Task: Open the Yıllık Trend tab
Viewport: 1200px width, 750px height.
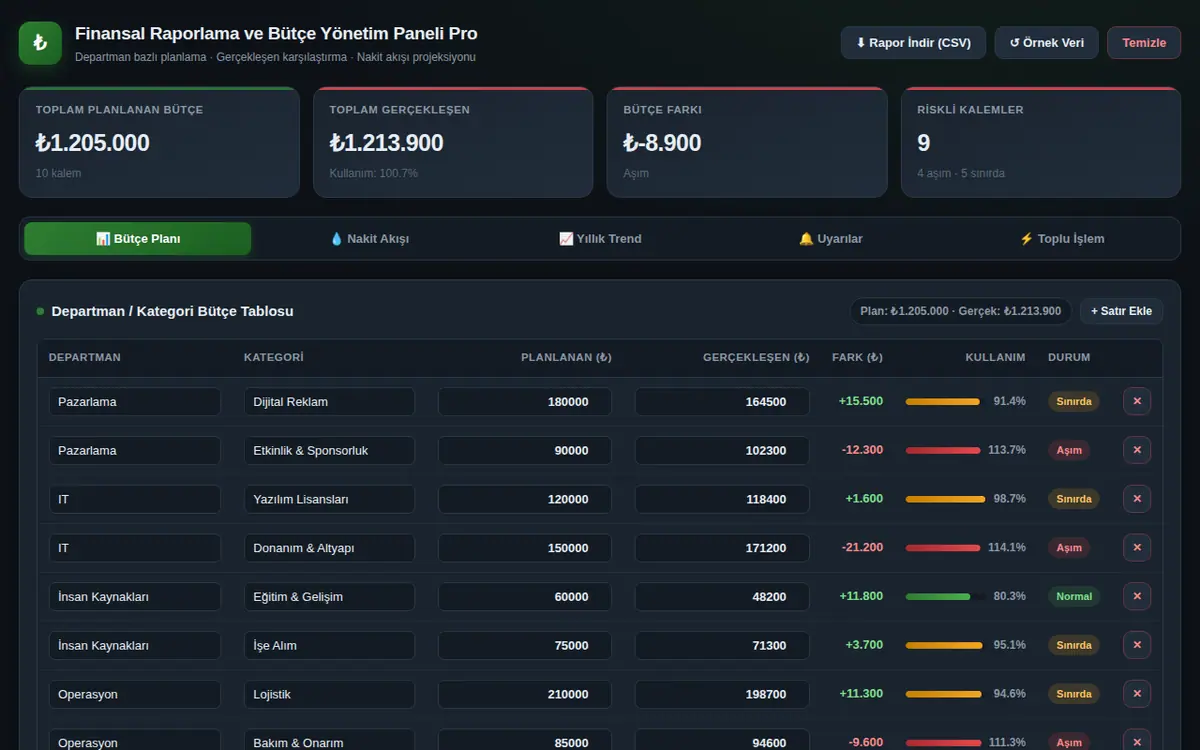Action: [x=600, y=239]
